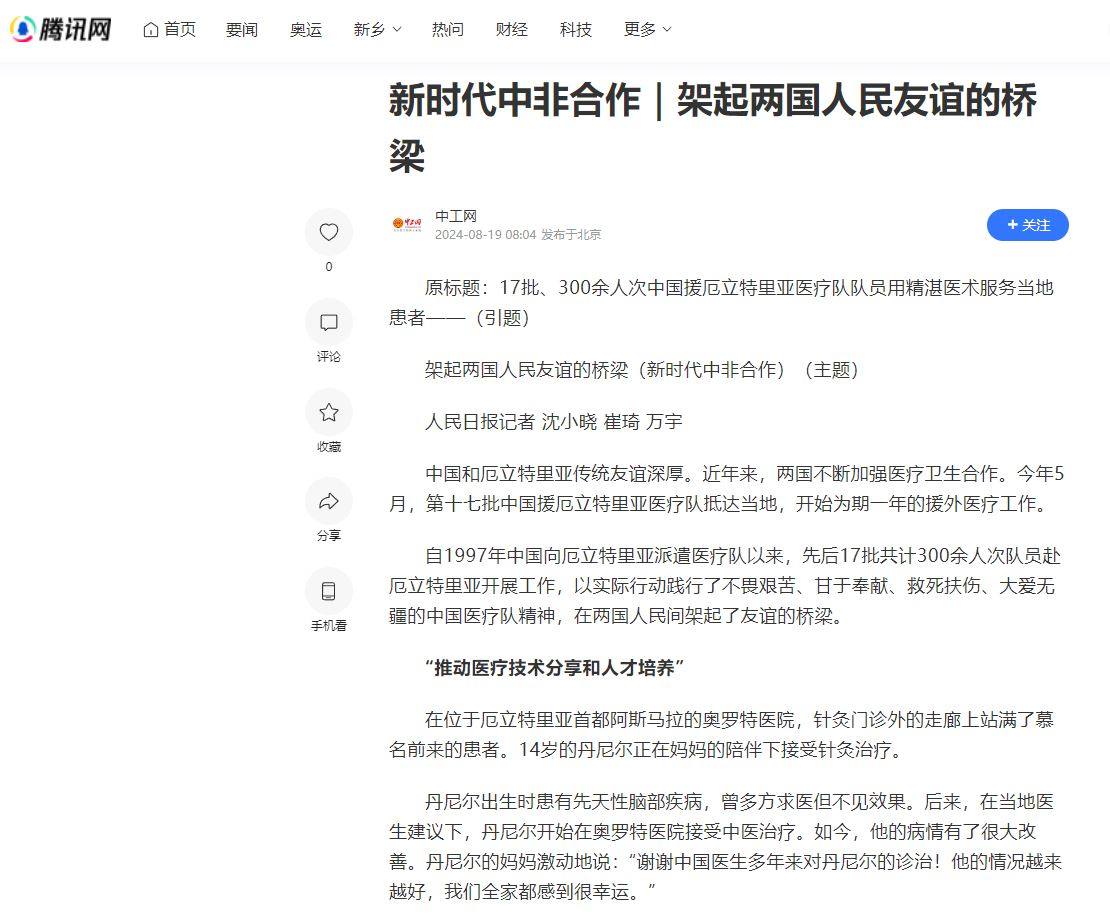
Task: Go to the 奥运 section
Action: pos(306,30)
